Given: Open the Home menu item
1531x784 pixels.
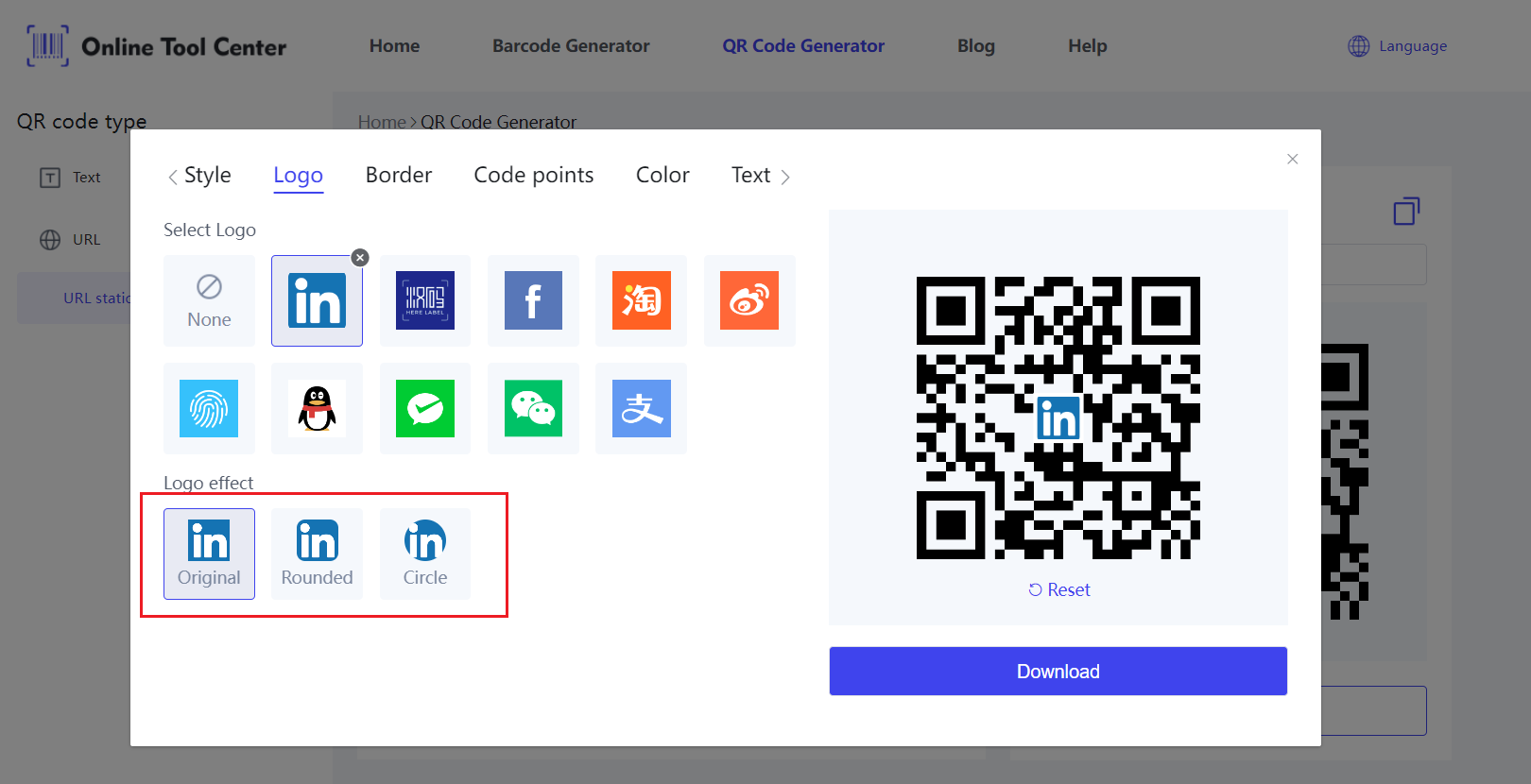Looking at the screenshot, I should tap(394, 45).
